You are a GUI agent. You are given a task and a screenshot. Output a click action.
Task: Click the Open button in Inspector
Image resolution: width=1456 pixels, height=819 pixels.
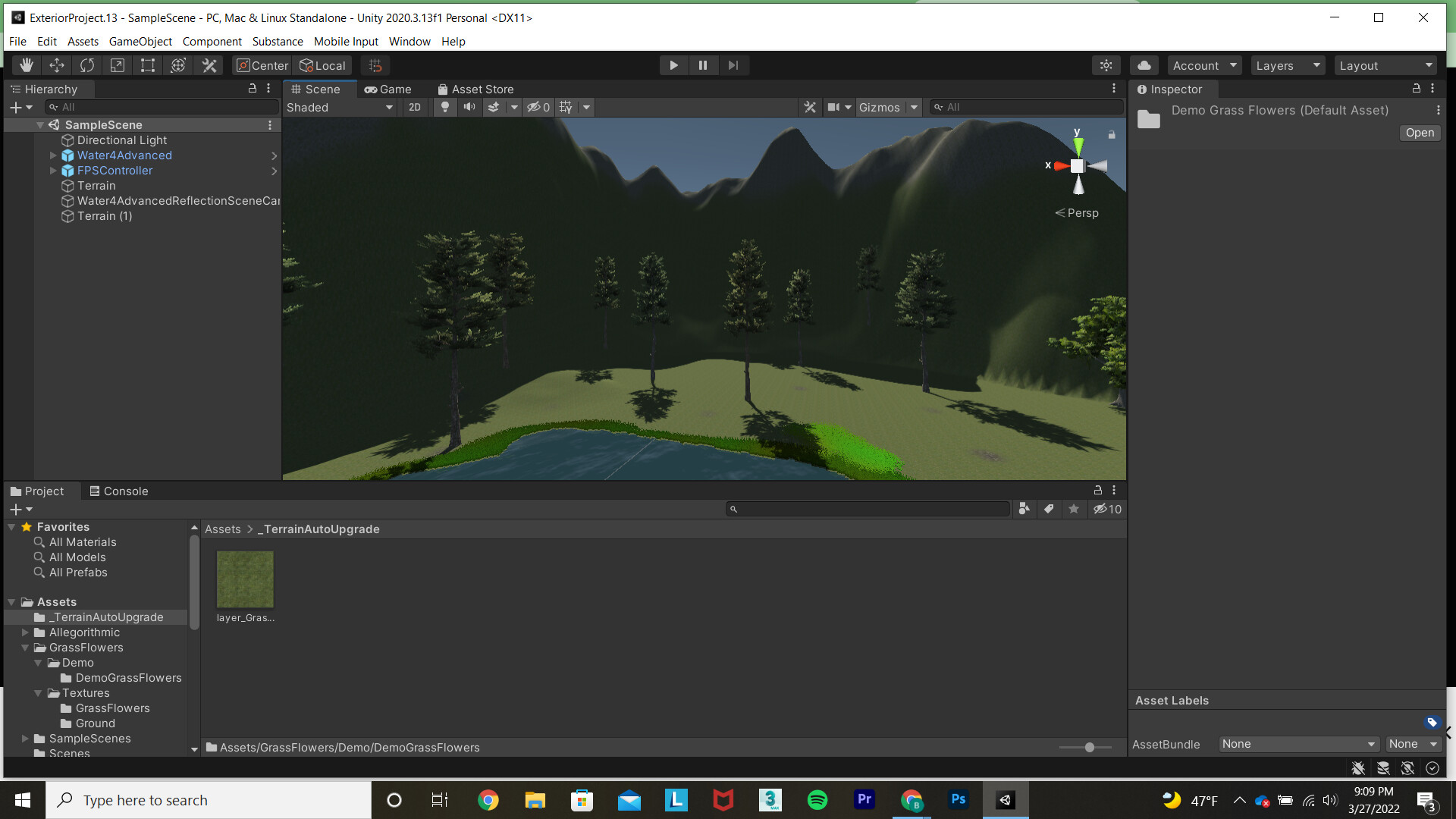pyautogui.click(x=1419, y=133)
